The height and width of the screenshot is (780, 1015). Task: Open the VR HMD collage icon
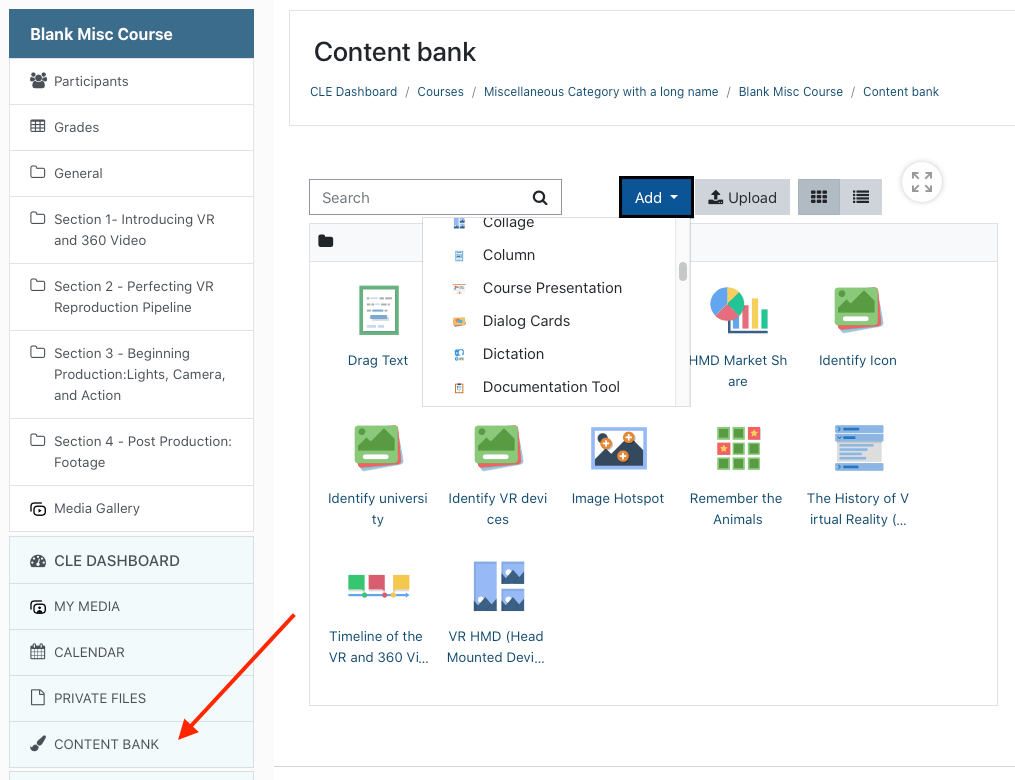[498, 586]
